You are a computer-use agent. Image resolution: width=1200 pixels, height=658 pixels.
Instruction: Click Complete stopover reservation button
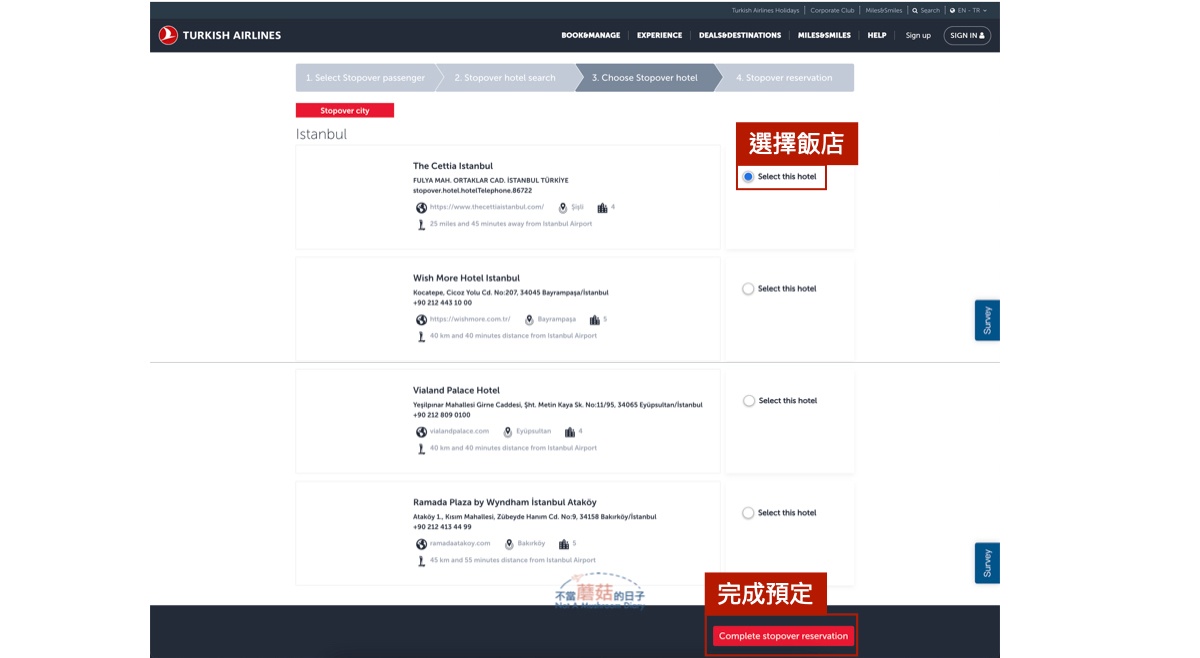(x=783, y=636)
